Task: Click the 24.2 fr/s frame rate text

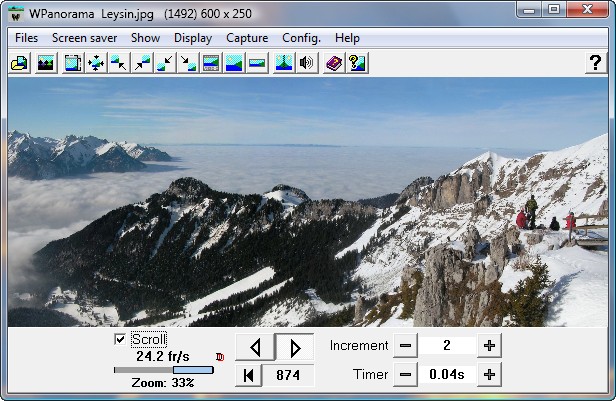Action: click(x=163, y=356)
